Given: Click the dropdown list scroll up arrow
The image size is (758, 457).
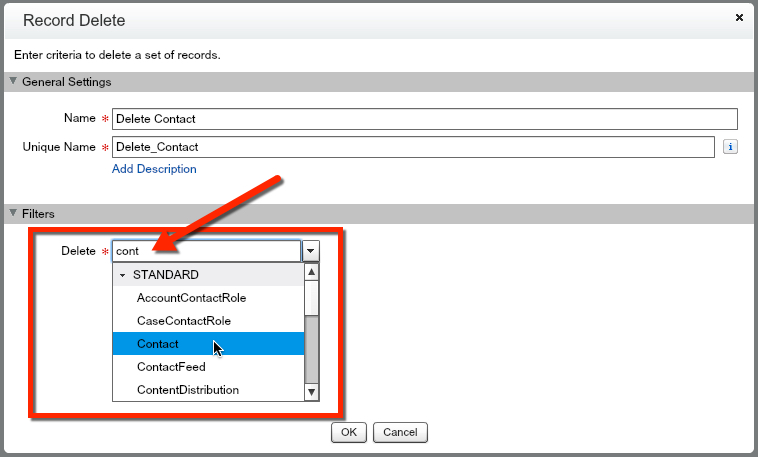Looking at the screenshot, I should click(311, 273).
